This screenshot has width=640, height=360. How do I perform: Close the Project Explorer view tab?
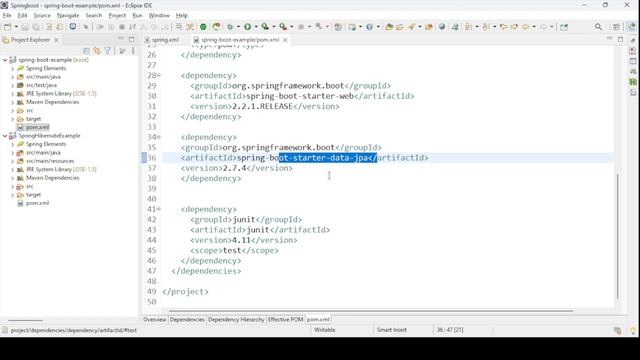point(56,40)
